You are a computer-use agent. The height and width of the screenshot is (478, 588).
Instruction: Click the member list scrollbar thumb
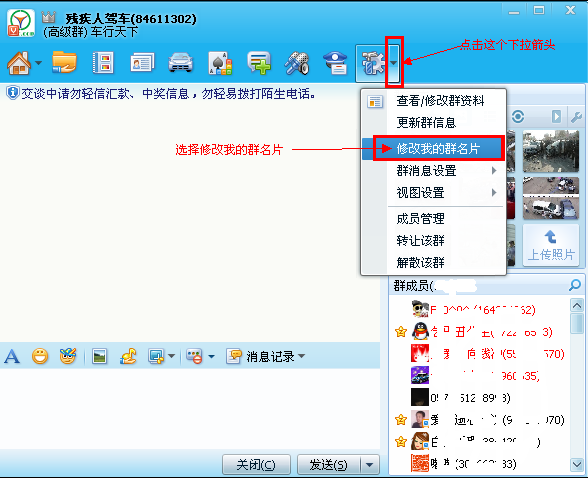576,324
